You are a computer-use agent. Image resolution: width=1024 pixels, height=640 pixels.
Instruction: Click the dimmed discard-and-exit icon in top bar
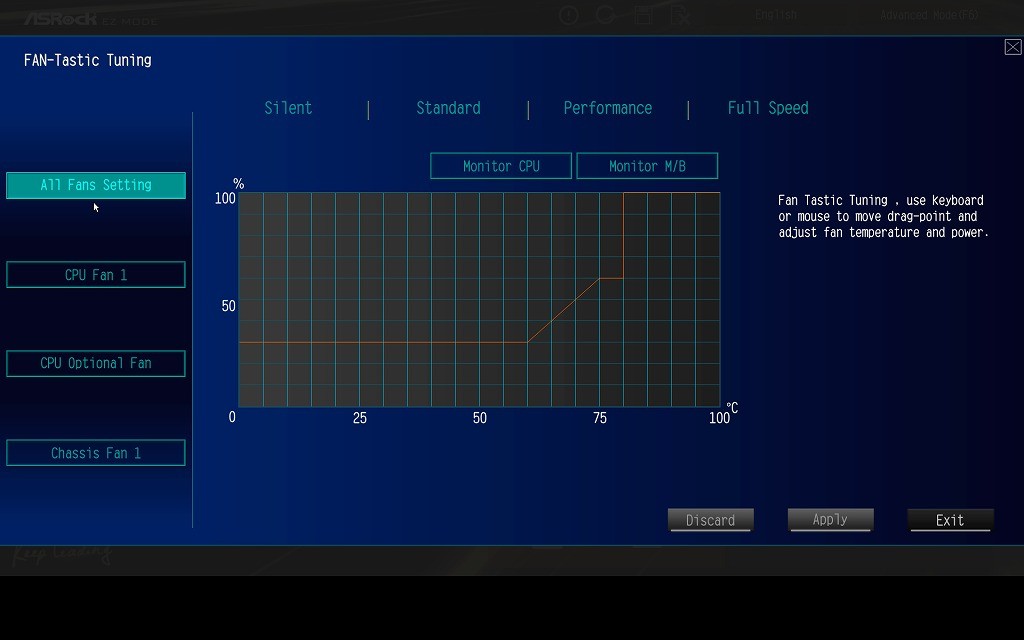(680, 15)
